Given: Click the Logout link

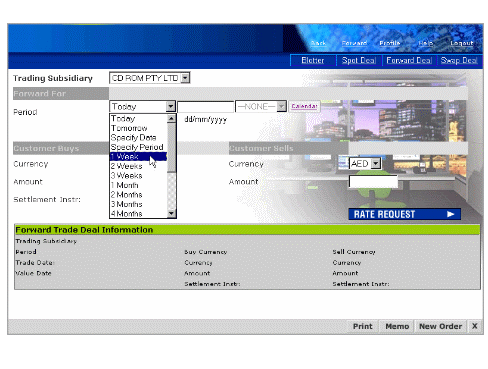Looking at the screenshot, I should [462, 43].
